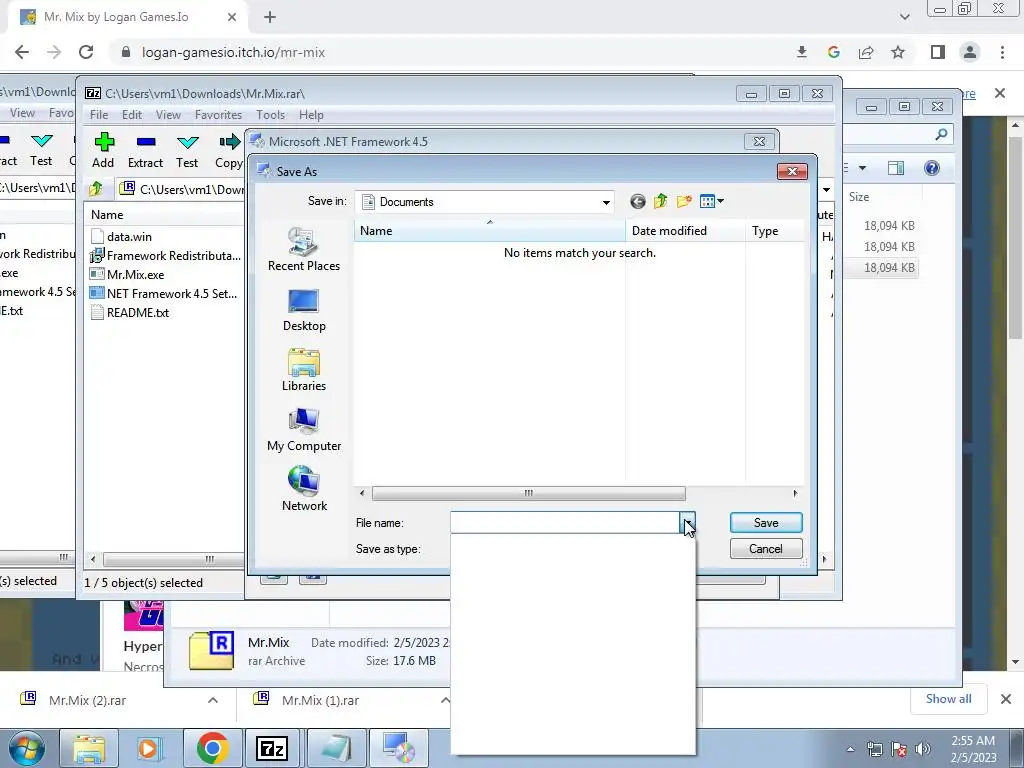Click the Save As up one level icon
Screen dimensions: 1024x768
click(x=660, y=201)
